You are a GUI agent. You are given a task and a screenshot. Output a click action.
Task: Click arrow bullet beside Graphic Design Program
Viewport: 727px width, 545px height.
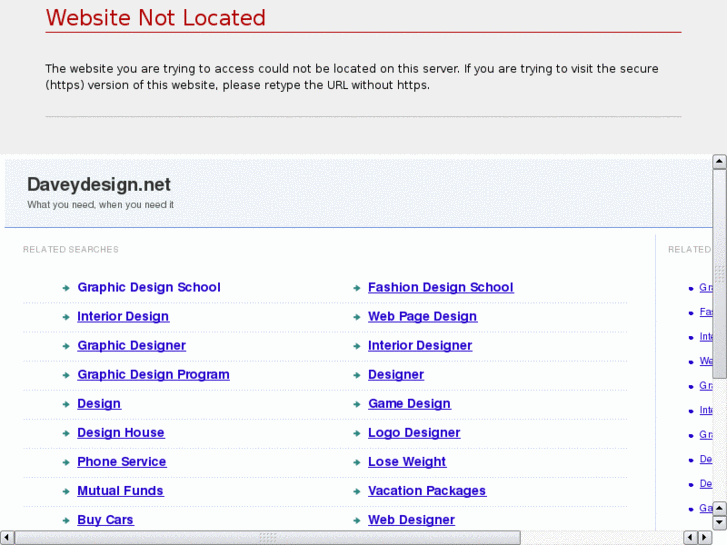(x=66, y=375)
